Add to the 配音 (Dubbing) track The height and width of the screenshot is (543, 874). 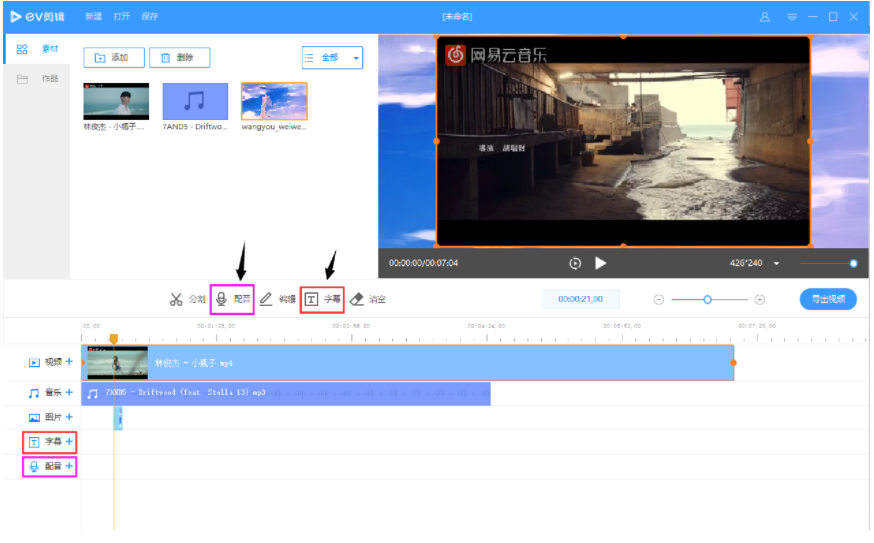click(x=69, y=466)
